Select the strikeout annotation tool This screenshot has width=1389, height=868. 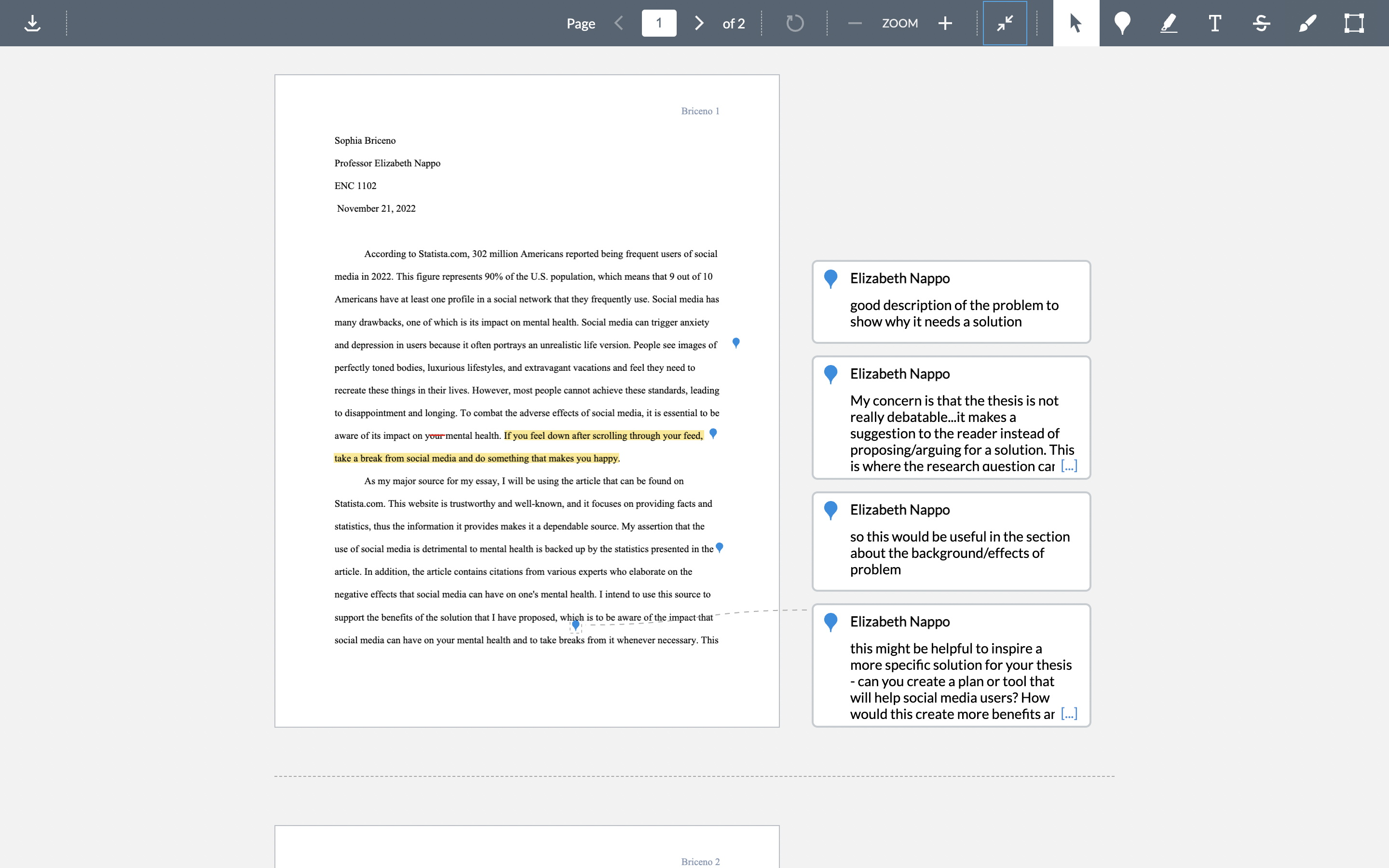[1261, 23]
